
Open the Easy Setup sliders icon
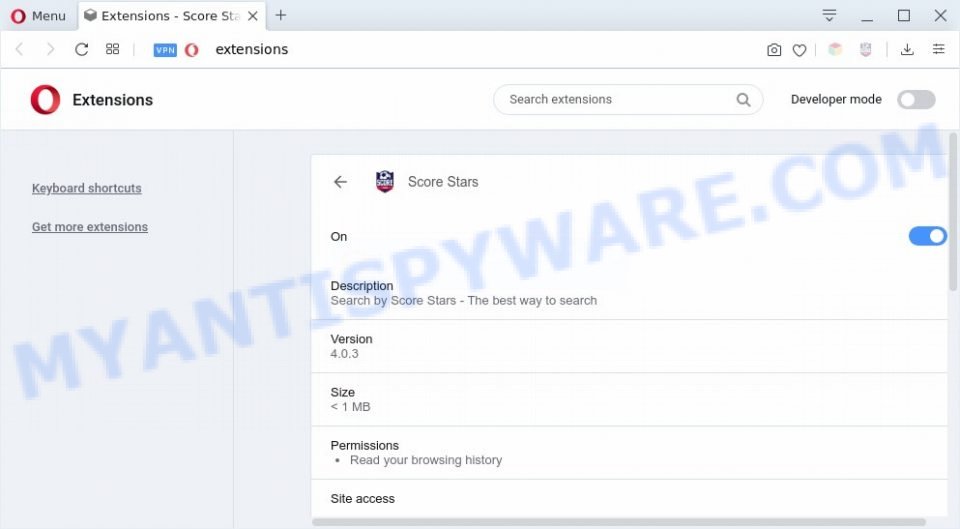[x=939, y=49]
